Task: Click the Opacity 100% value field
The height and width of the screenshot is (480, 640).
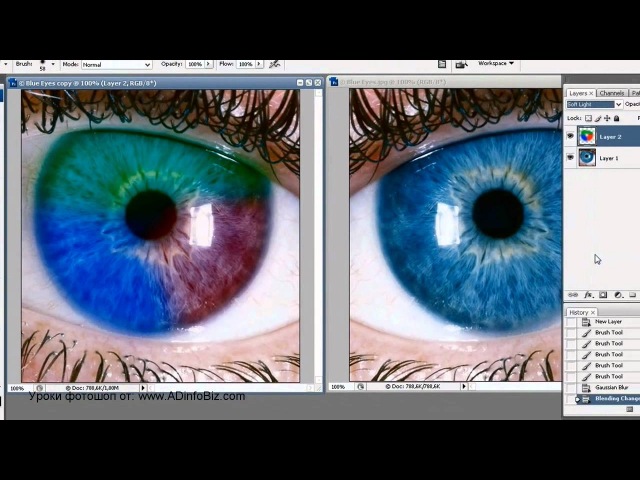Action: pos(195,64)
